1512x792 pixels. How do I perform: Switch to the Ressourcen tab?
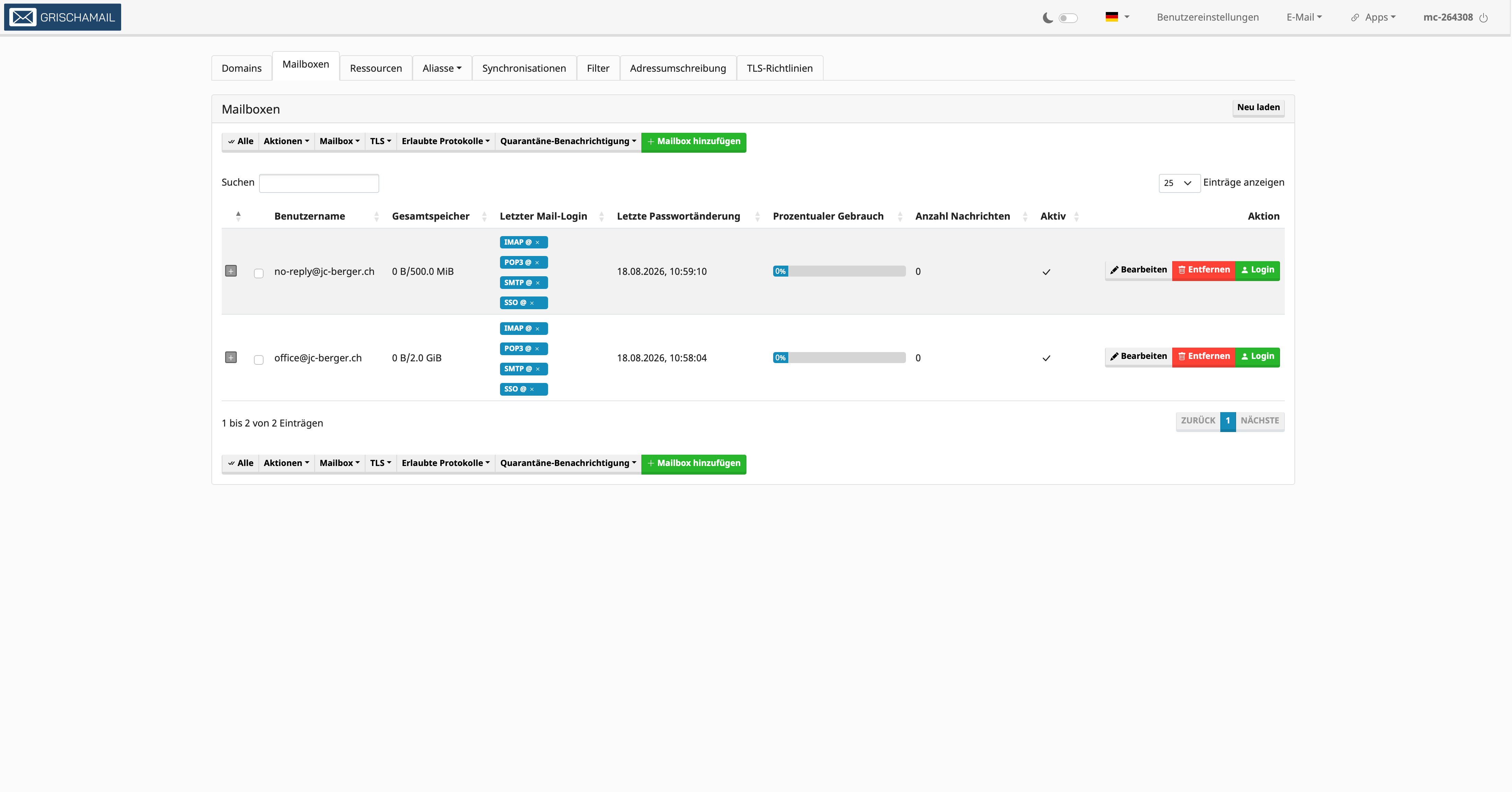(376, 68)
